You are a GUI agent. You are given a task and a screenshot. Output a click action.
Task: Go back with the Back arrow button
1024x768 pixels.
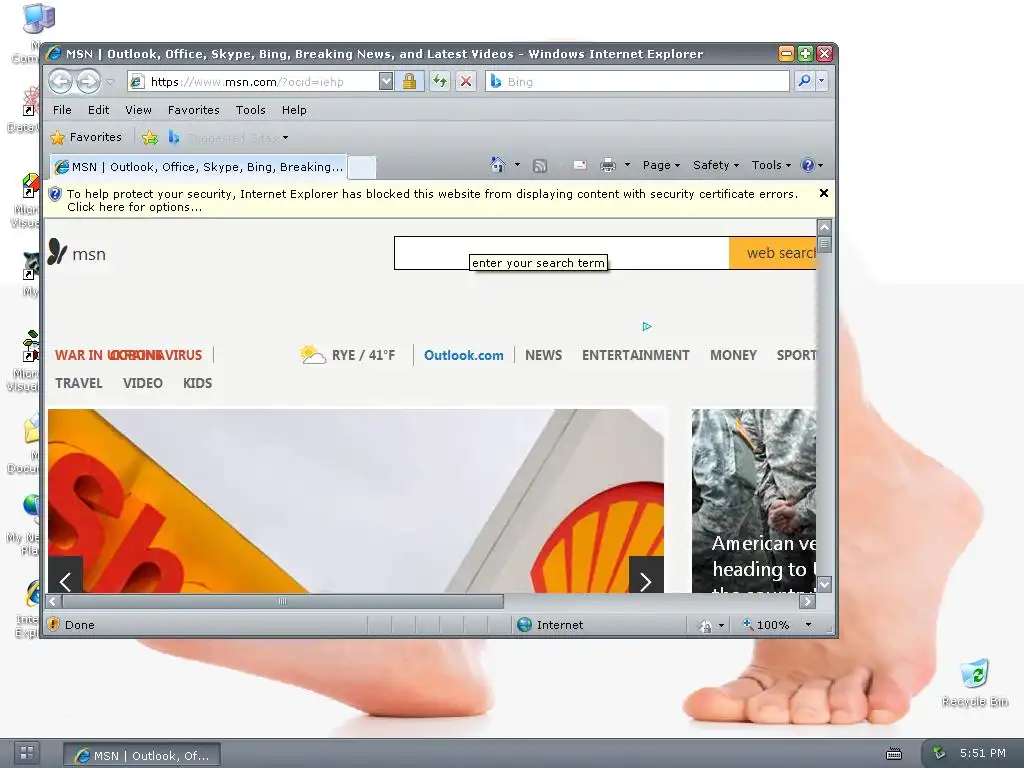click(61, 82)
